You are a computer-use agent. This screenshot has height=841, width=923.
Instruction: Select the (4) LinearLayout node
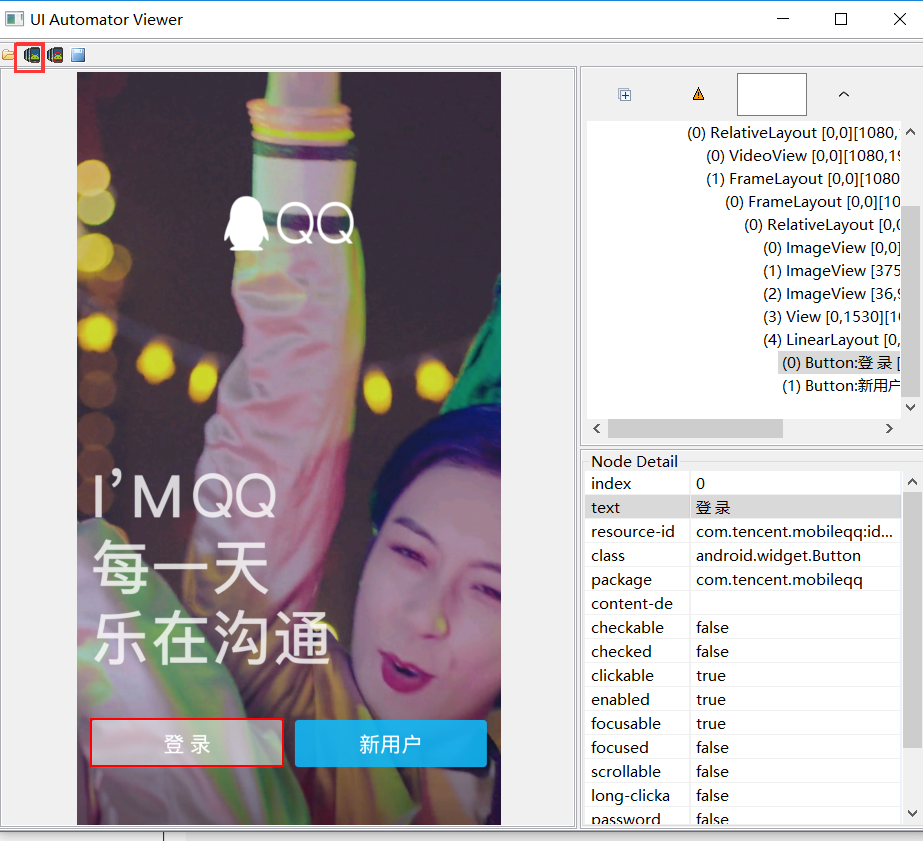832,340
